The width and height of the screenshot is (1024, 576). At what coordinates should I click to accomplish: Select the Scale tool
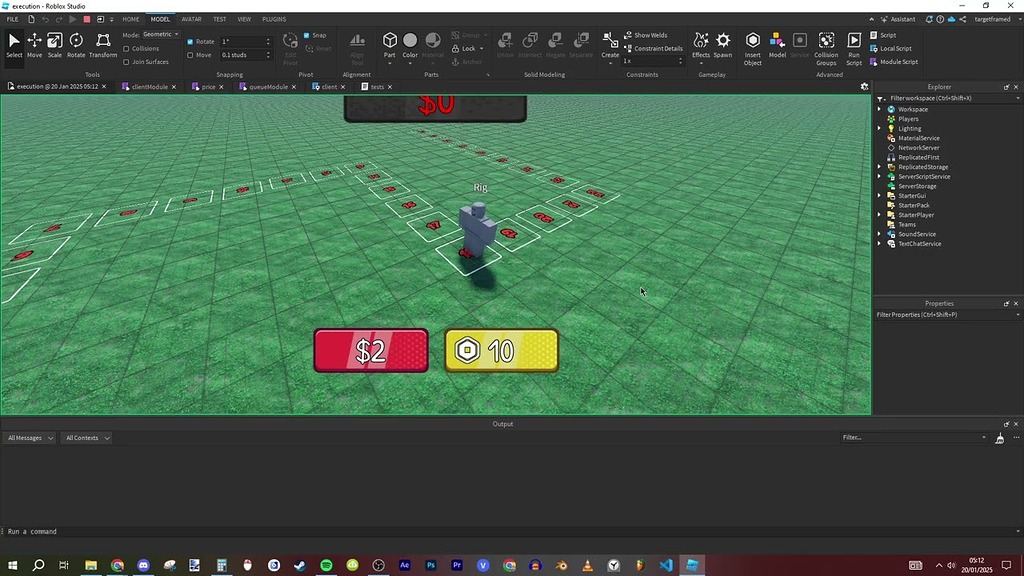pos(55,47)
